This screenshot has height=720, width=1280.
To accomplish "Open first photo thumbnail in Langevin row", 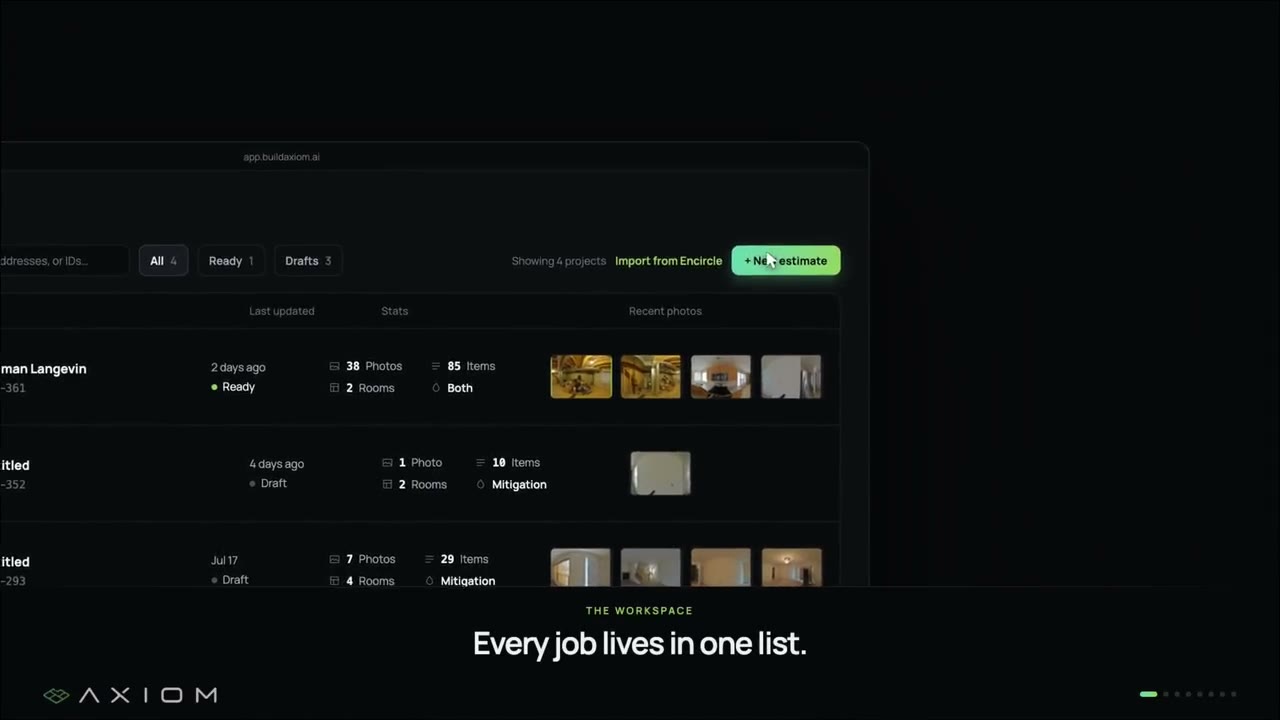I will [581, 377].
